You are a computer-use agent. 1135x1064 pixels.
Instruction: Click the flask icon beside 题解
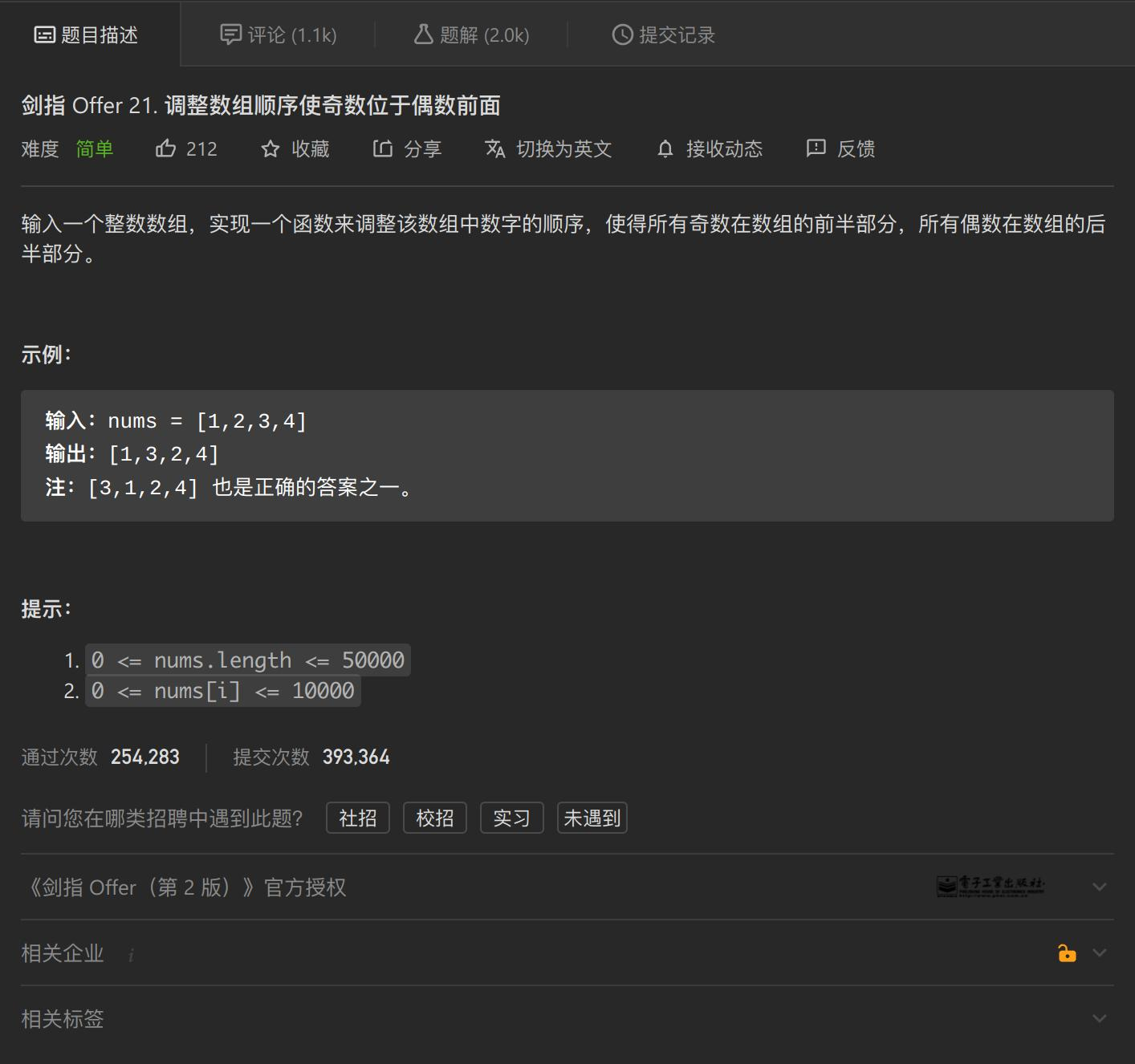click(x=423, y=34)
